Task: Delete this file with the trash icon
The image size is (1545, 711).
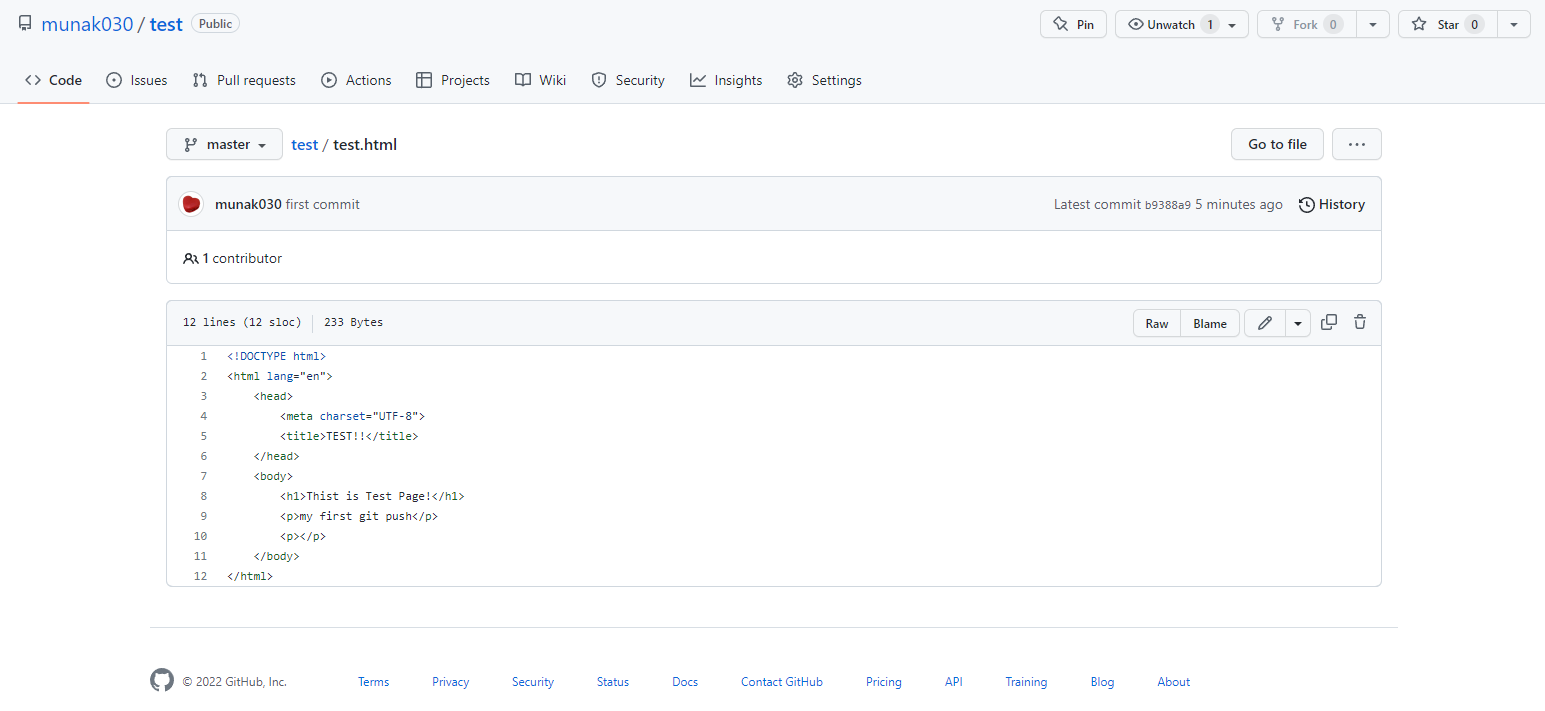Action: click(1360, 322)
